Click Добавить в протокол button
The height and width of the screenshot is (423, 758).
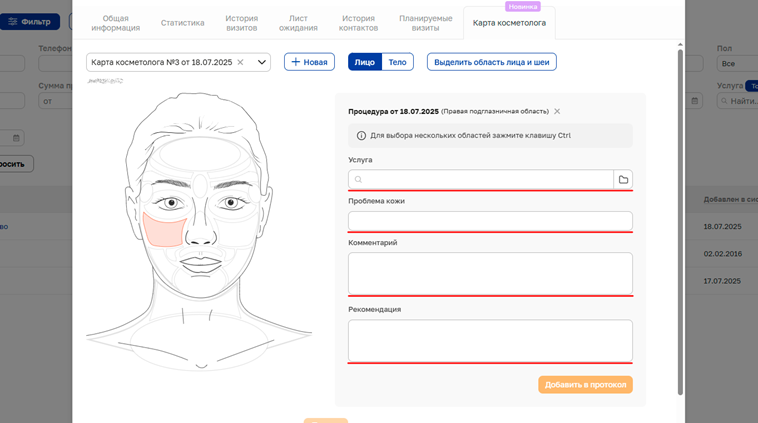pyautogui.click(x=585, y=385)
